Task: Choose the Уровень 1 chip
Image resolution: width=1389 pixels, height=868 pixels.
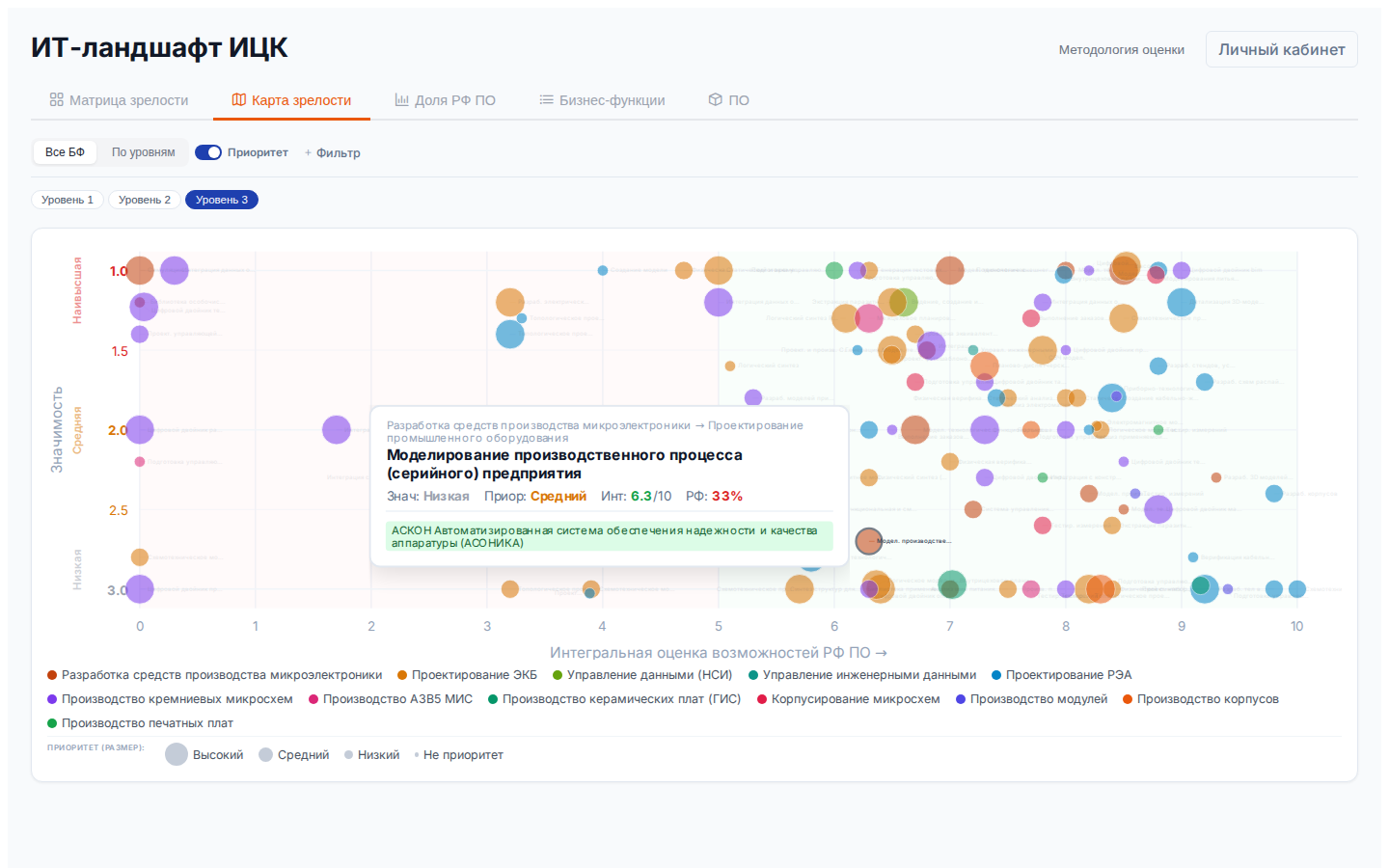Action: pos(68,200)
